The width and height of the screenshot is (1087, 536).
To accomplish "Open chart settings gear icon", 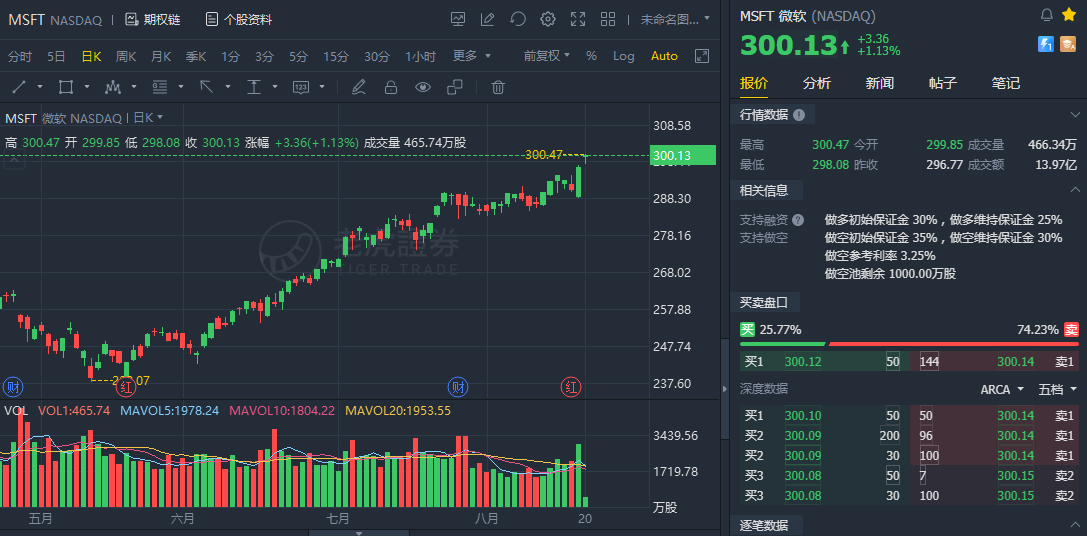I will pos(548,19).
